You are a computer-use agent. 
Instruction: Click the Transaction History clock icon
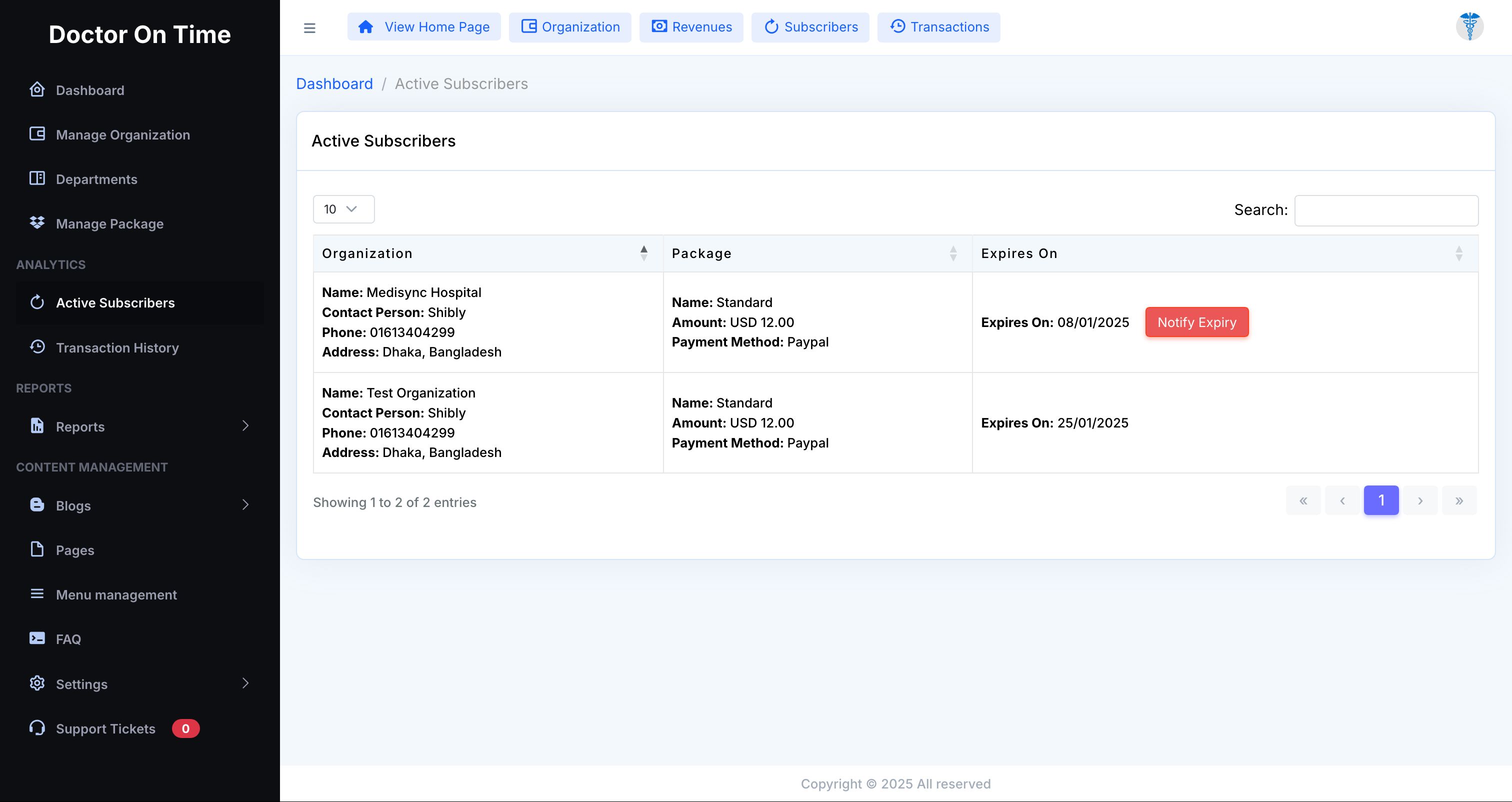[37, 347]
